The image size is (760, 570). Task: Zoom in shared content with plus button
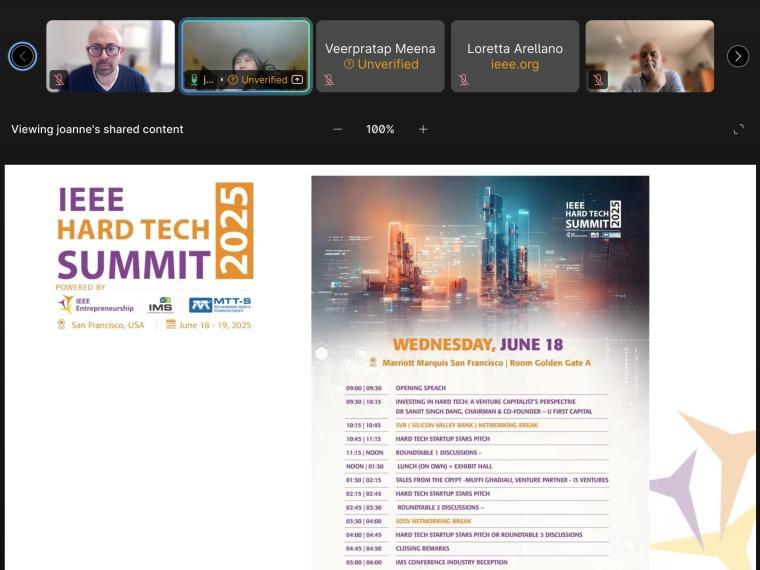(x=423, y=129)
